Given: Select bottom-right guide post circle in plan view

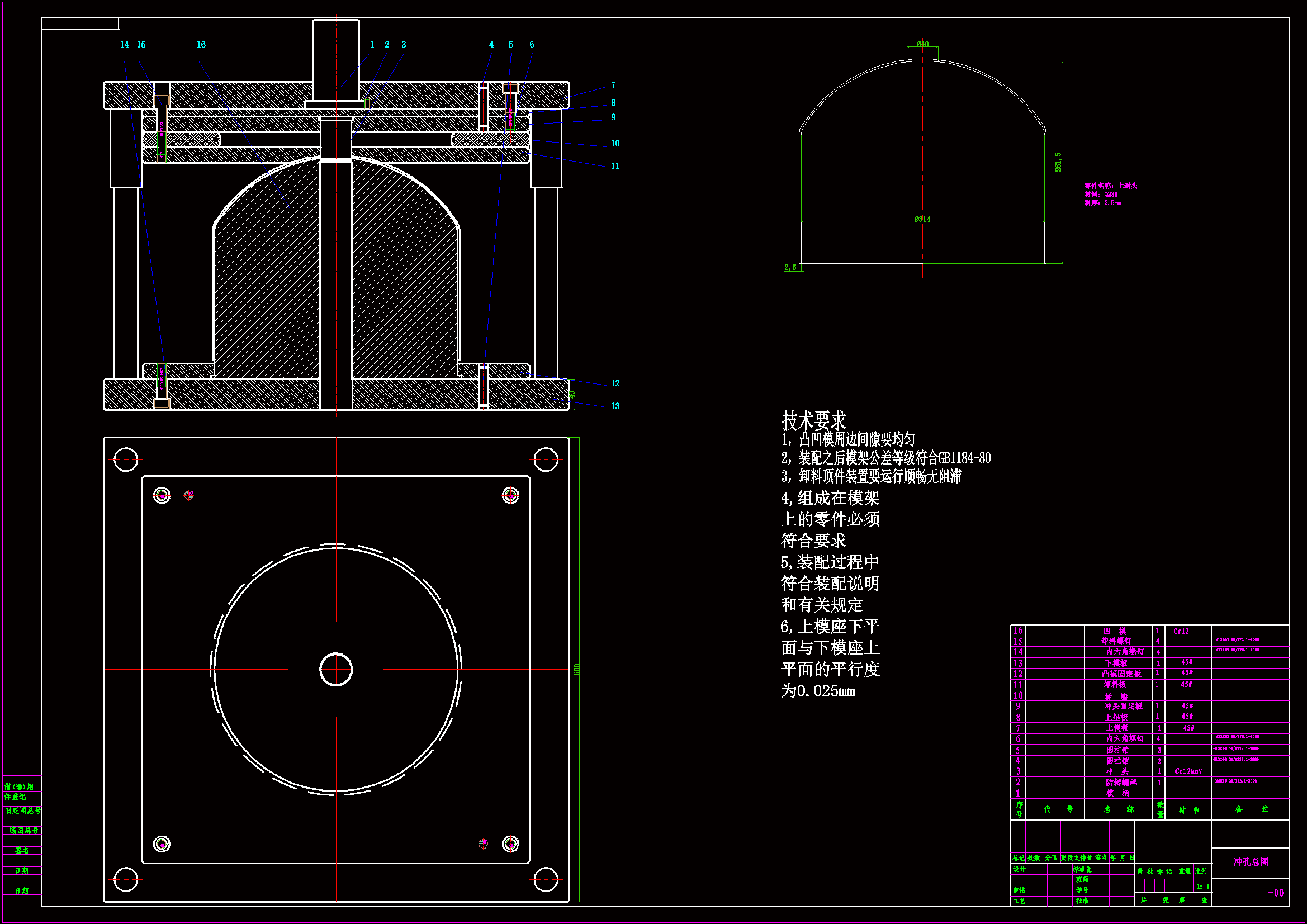Looking at the screenshot, I should [x=546, y=880].
